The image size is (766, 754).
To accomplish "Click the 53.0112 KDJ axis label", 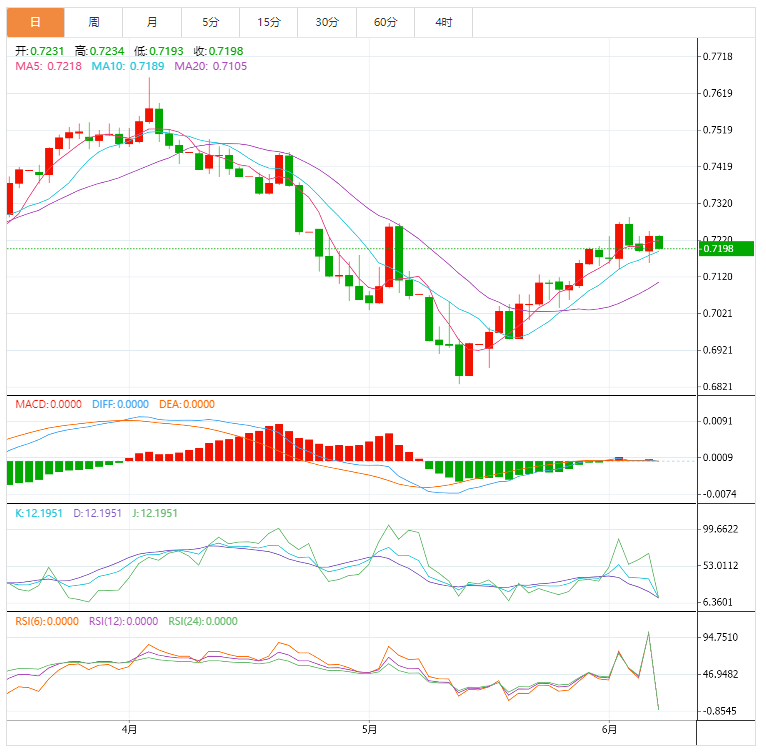I will click(720, 566).
